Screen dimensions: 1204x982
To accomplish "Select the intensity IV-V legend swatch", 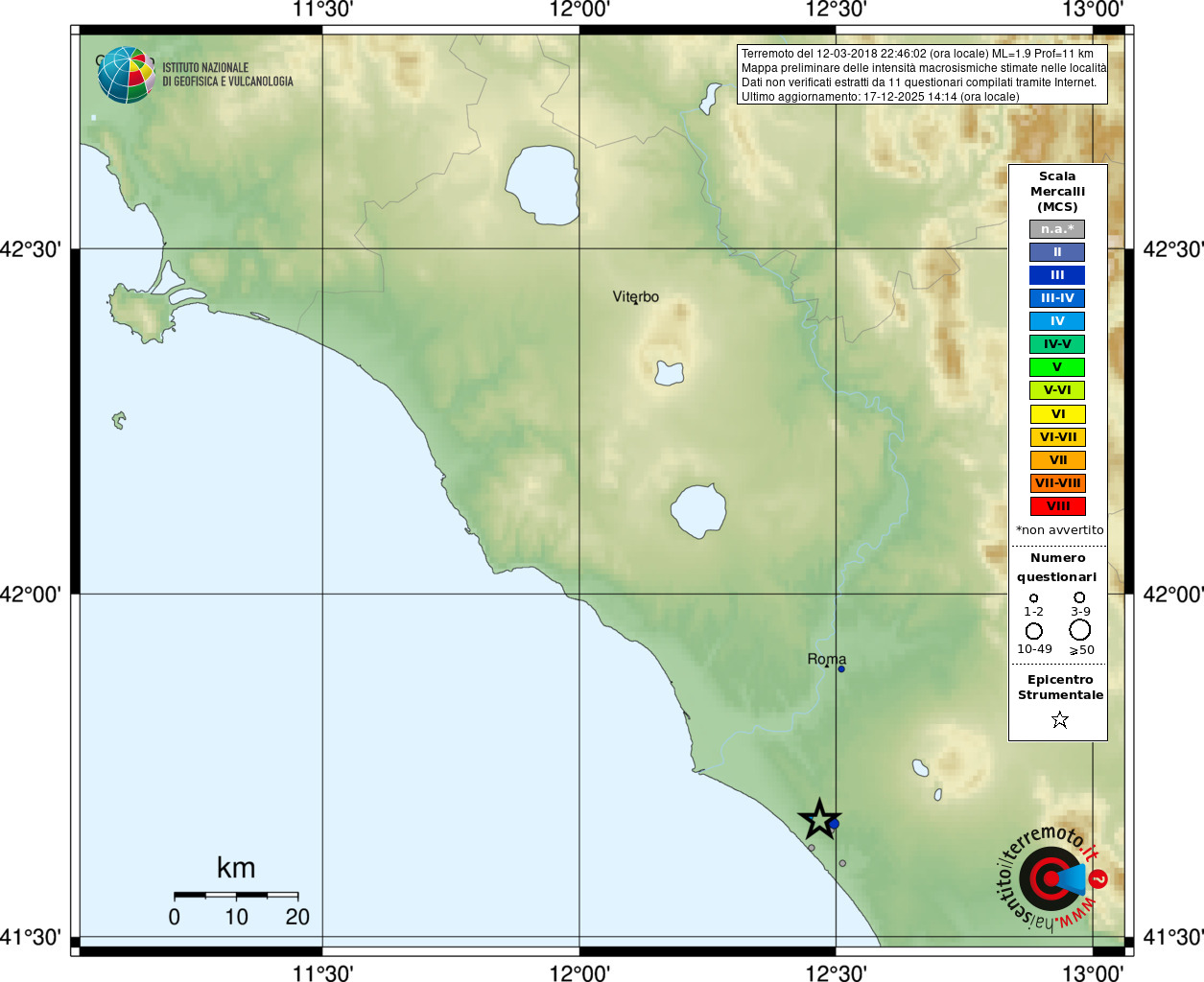I will (1057, 344).
